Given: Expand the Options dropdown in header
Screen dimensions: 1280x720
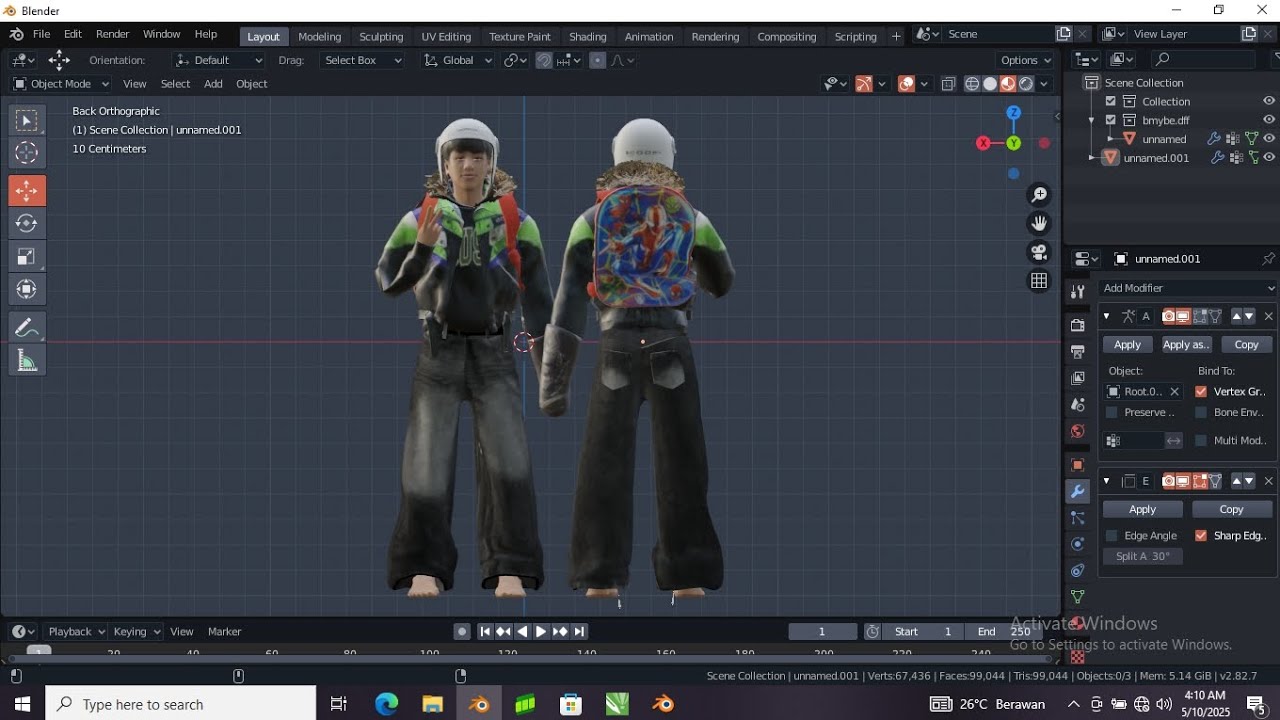Looking at the screenshot, I should pyautogui.click(x=1025, y=60).
